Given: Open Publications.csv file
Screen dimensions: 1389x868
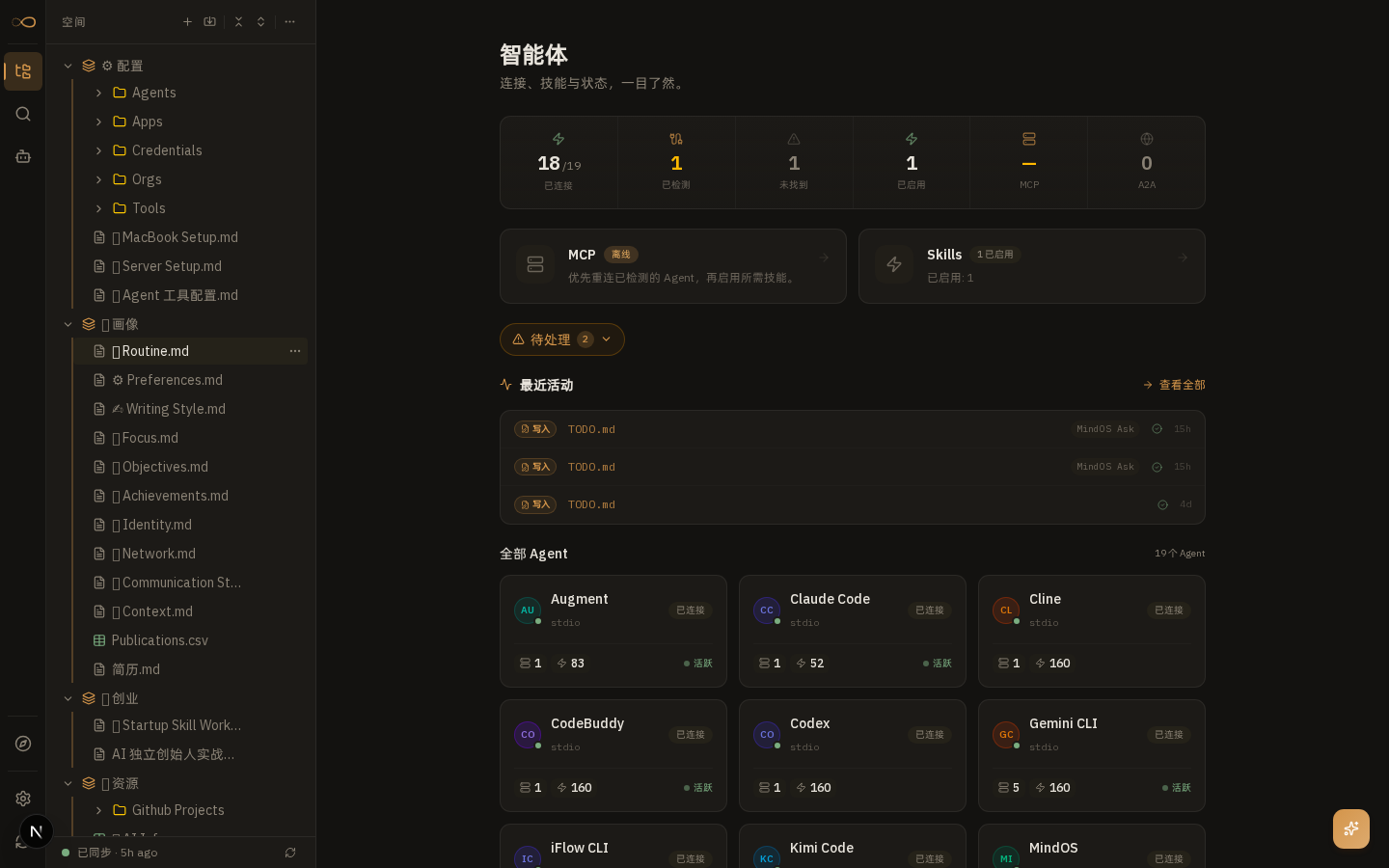Looking at the screenshot, I should click(x=191, y=640).
